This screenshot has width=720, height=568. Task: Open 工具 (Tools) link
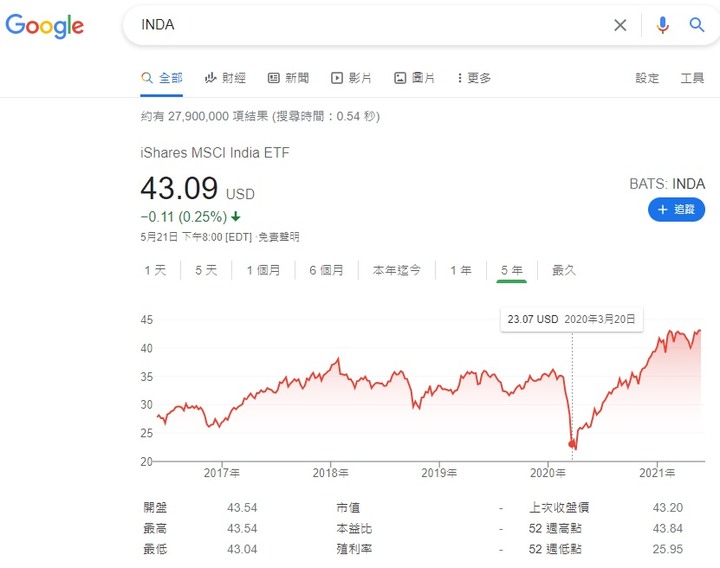coord(692,78)
